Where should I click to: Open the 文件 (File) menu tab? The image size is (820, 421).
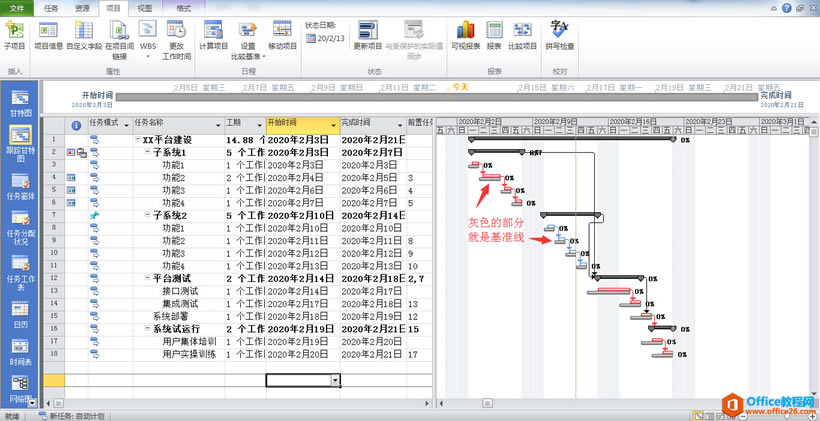tap(17, 7)
